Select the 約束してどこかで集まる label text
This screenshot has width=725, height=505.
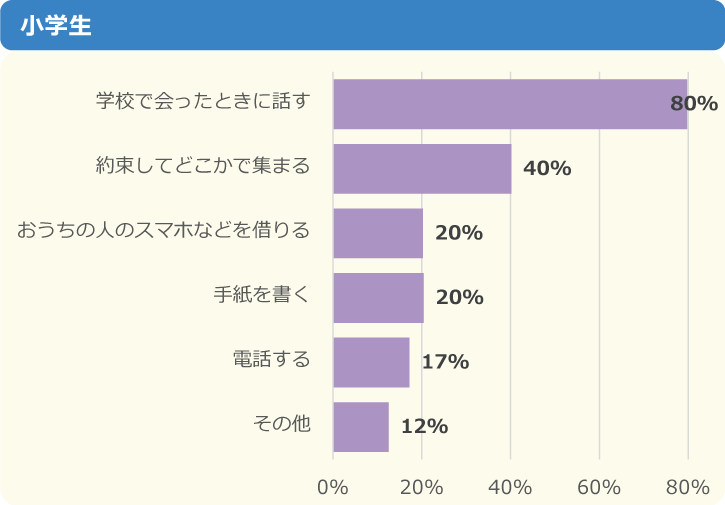pyautogui.click(x=203, y=167)
